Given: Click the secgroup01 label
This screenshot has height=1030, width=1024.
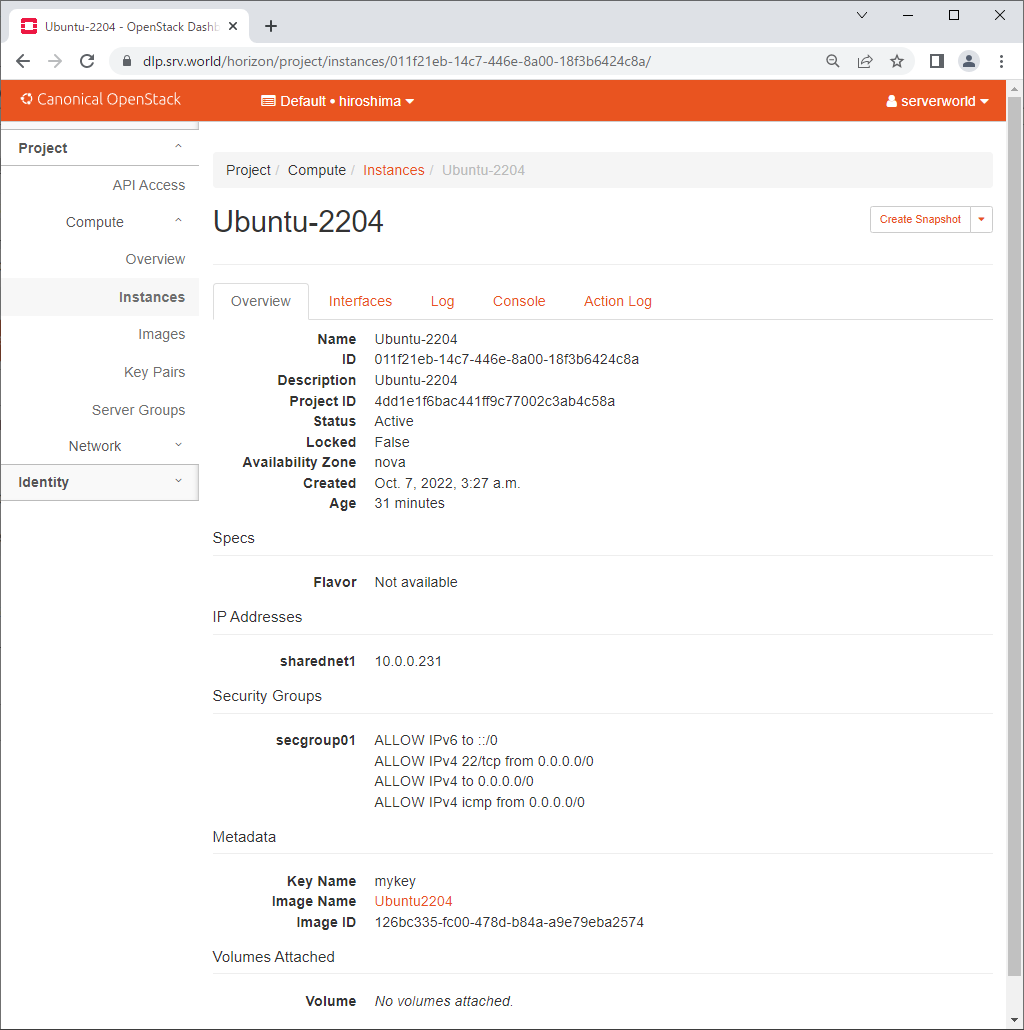Looking at the screenshot, I should pyautogui.click(x=315, y=740).
